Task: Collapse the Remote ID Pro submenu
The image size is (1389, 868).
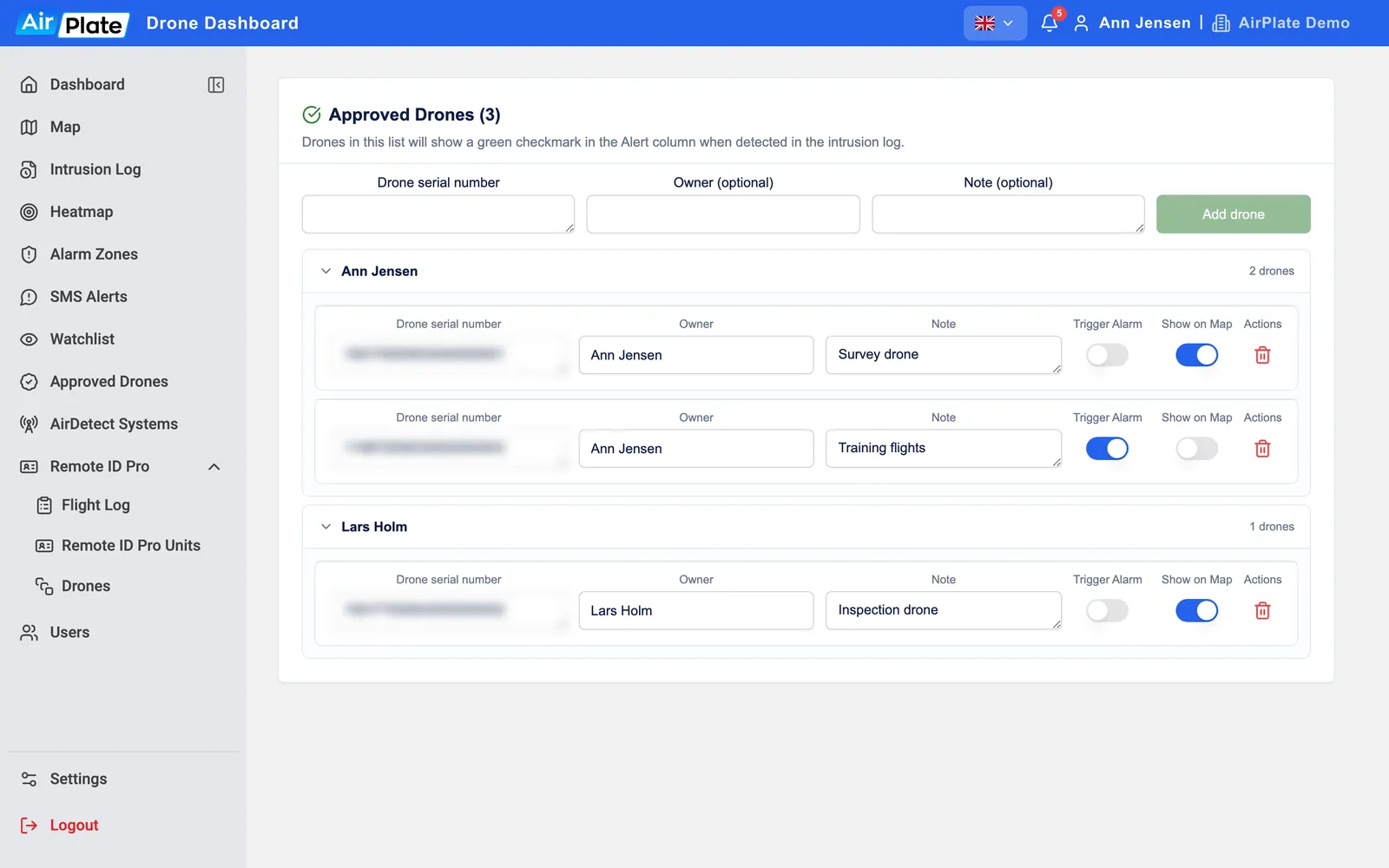Action: click(x=214, y=467)
